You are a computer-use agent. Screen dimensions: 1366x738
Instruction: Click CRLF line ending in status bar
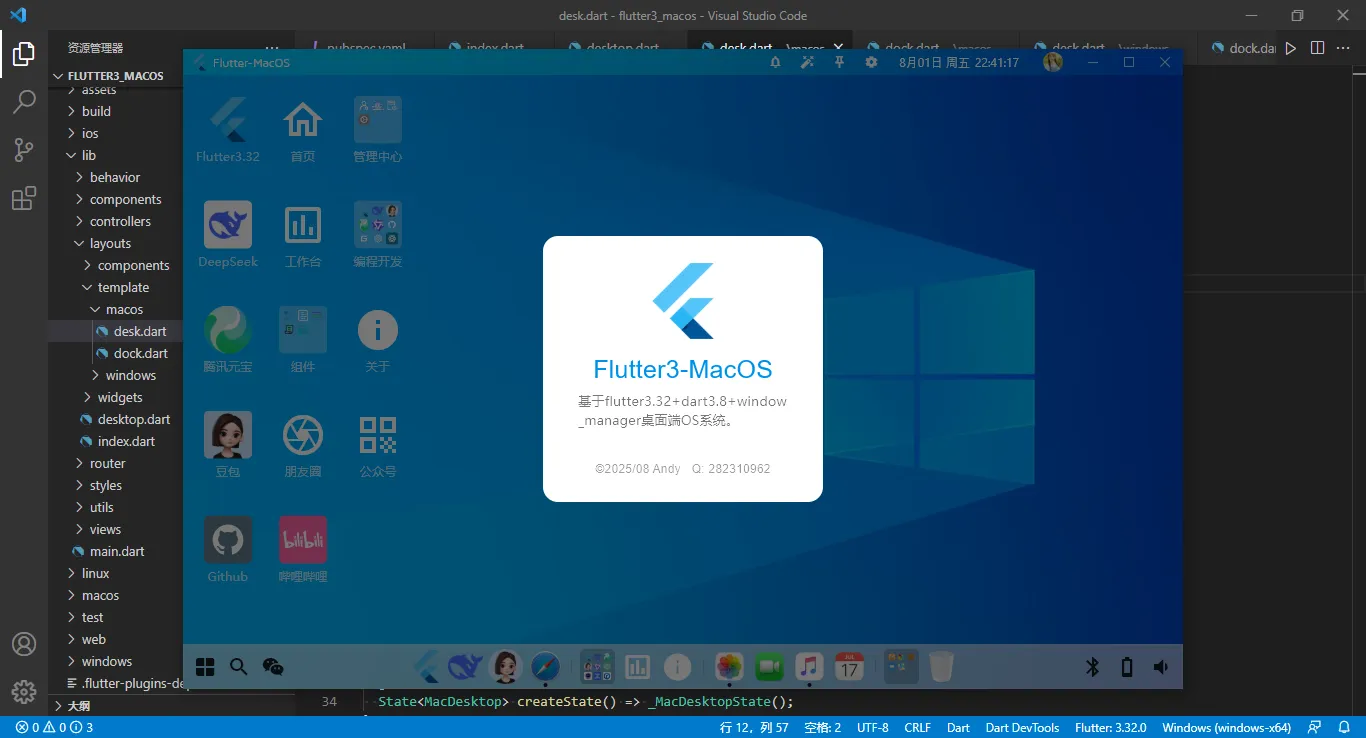coord(917,727)
